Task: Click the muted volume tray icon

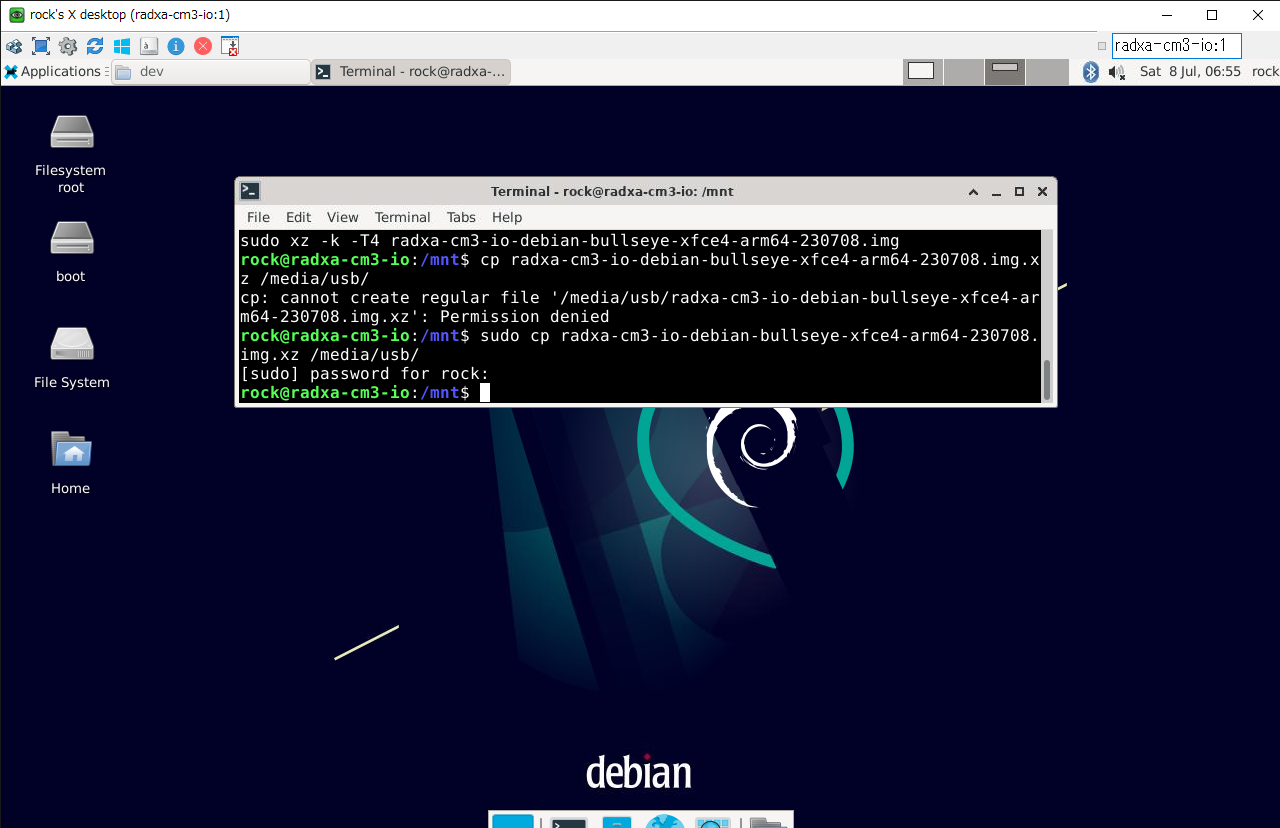Action: [x=1117, y=71]
